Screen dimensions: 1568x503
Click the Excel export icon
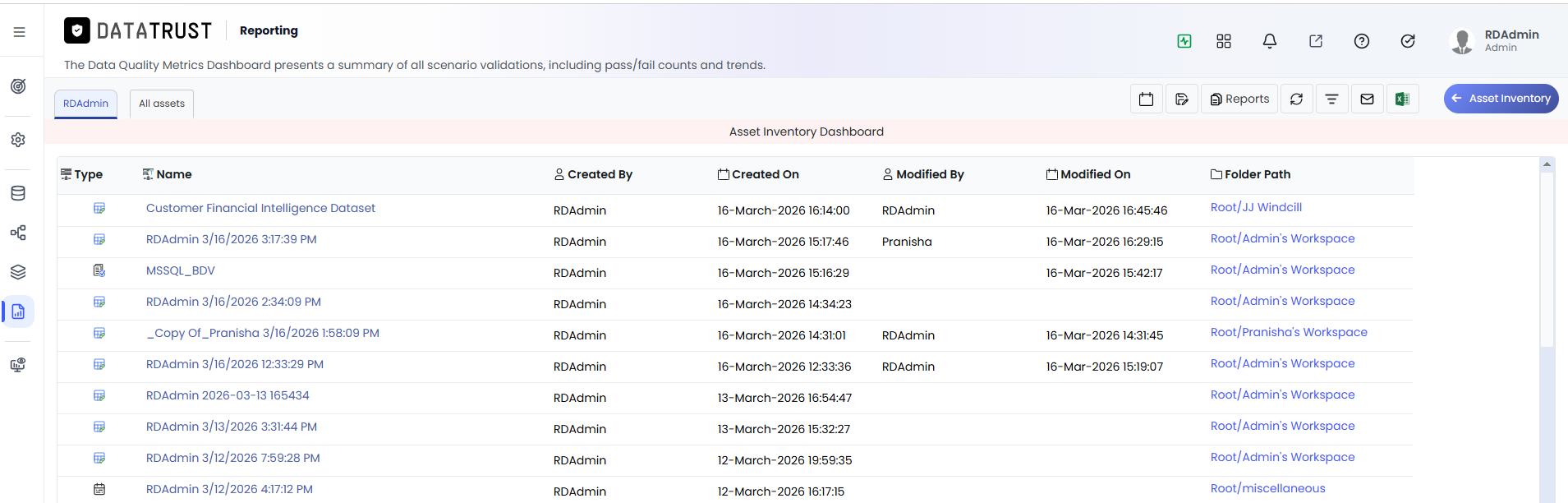(1402, 99)
